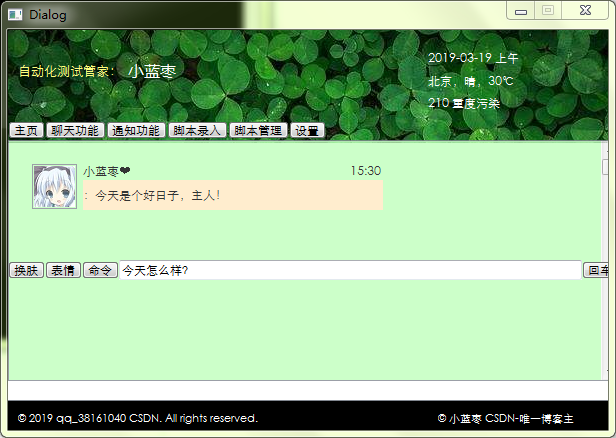
Task: Click the sender name 小蓝枣 in chat
Action: (x=106, y=171)
